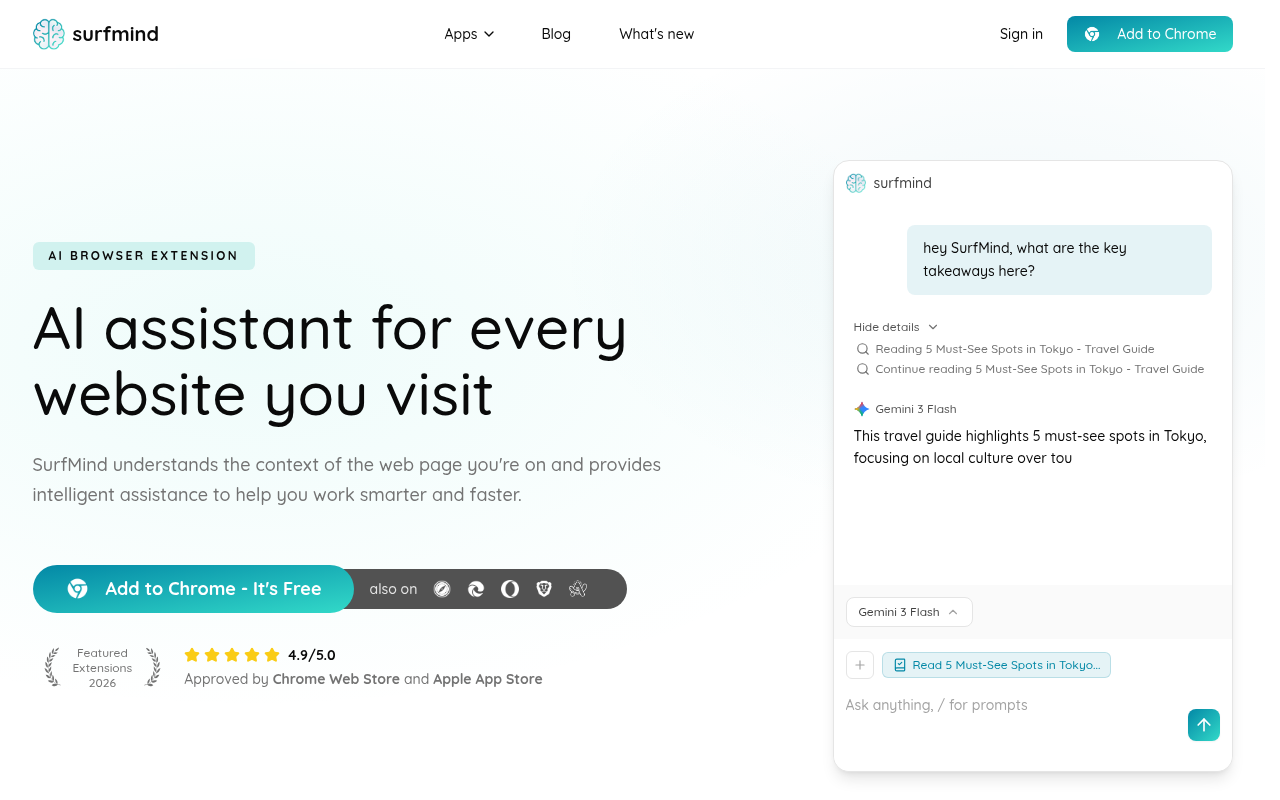Click the Gemini sparkle icon above response
The height and width of the screenshot is (800, 1280).
(862, 409)
